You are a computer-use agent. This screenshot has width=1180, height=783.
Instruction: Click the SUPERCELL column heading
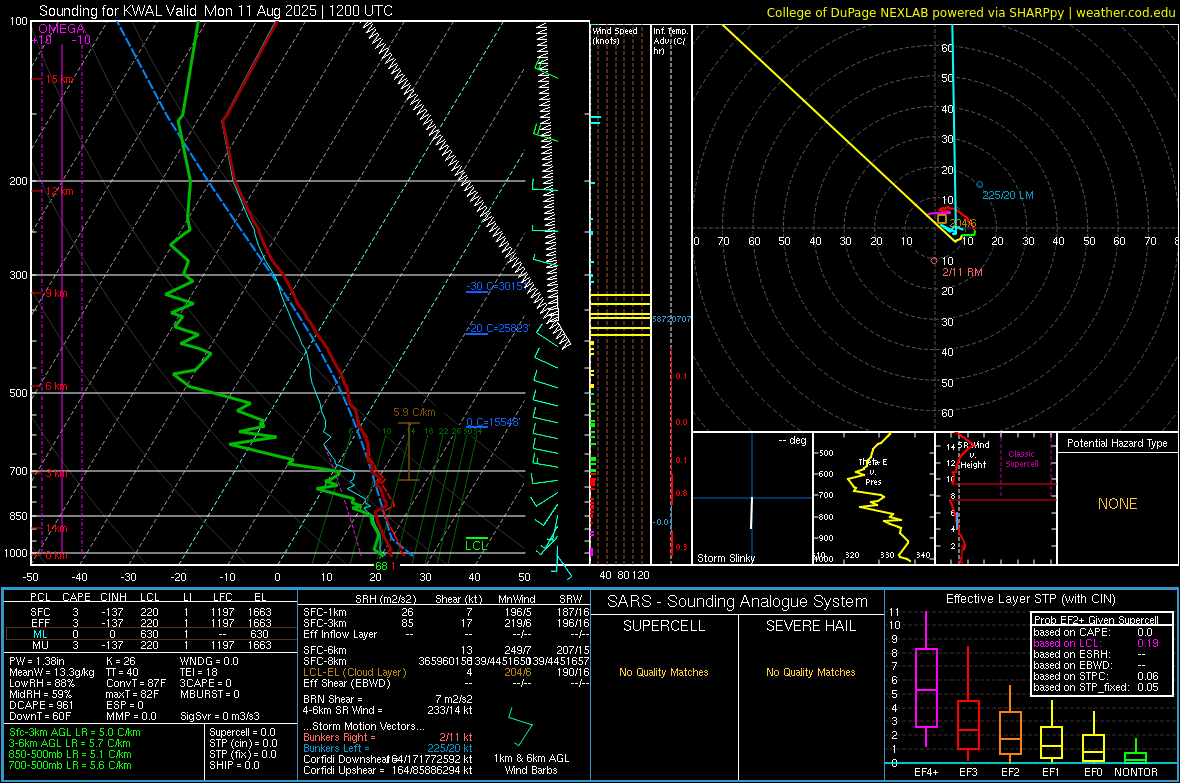click(x=664, y=626)
